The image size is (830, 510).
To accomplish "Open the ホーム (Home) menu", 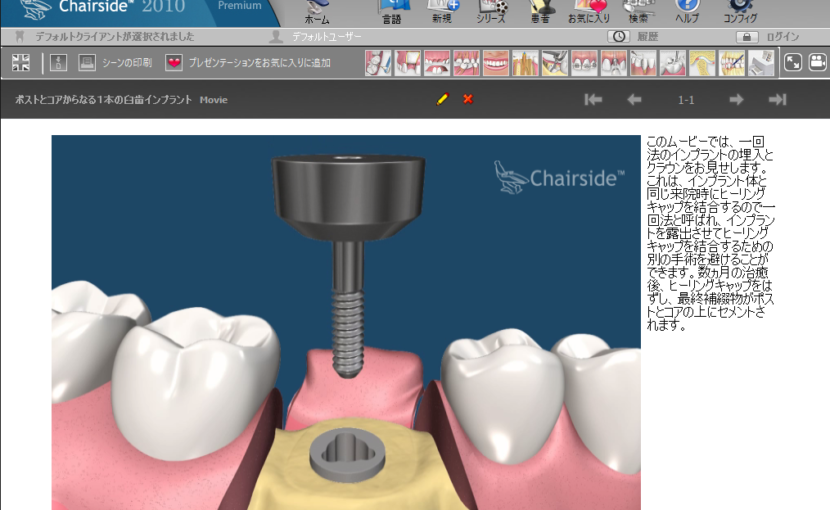I will pos(317,12).
